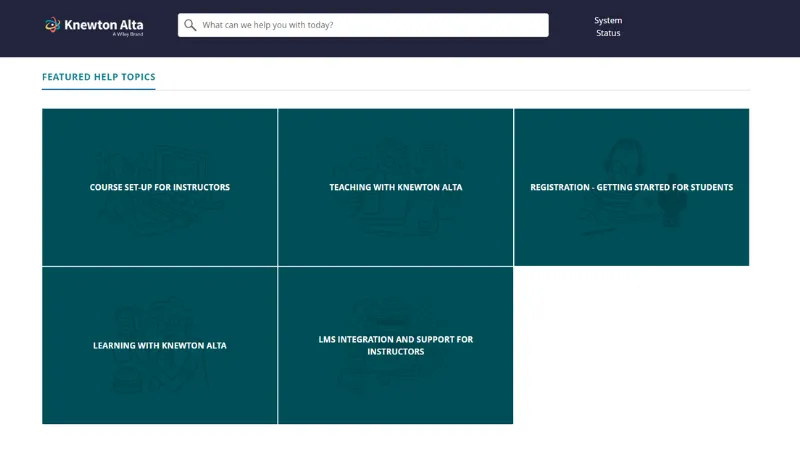Image resolution: width=800 pixels, height=450 pixels.
Task: Click the Knewton Alta brand name text
Action: (103, 23)
